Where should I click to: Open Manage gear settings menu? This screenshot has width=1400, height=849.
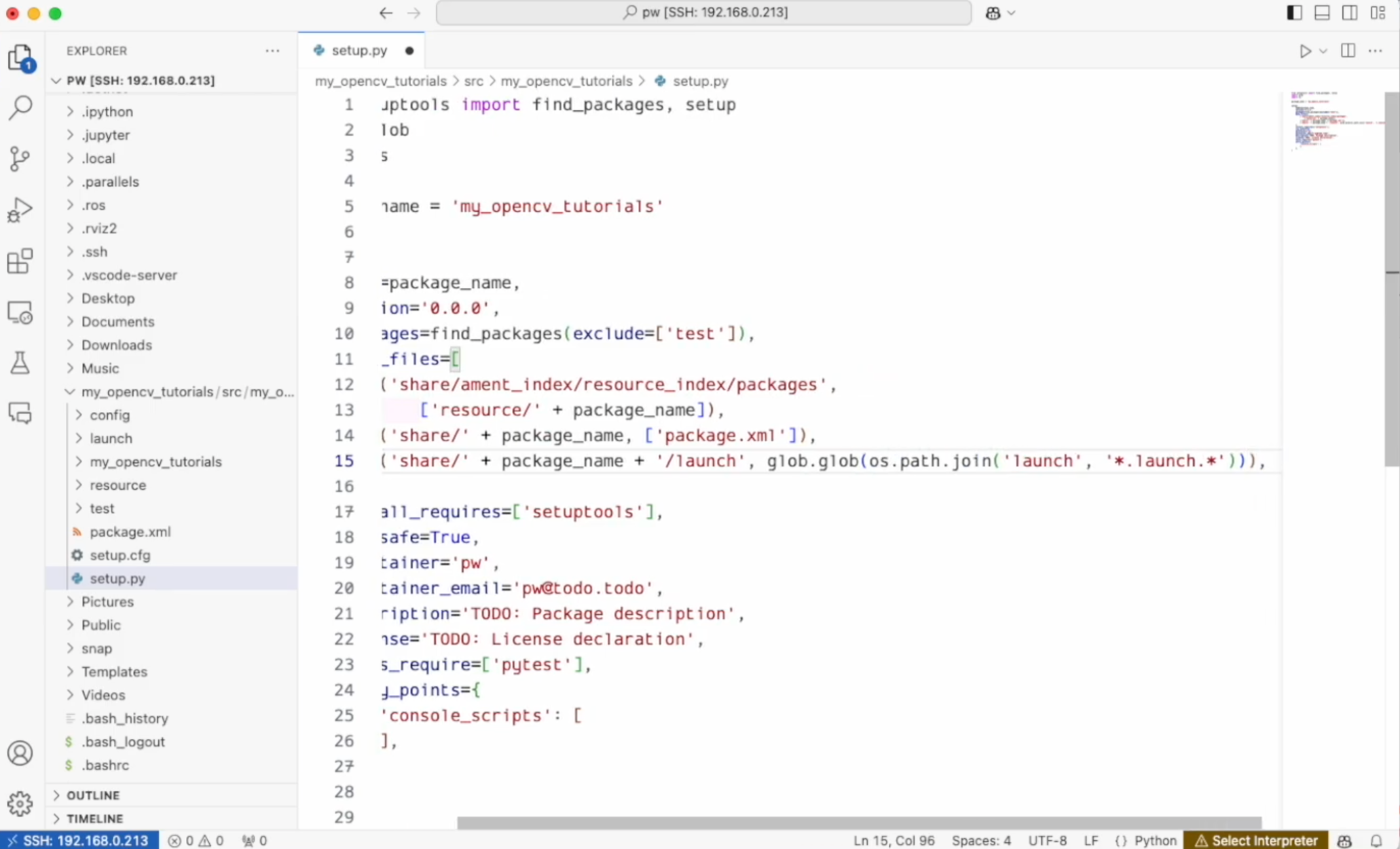(20, 804)
